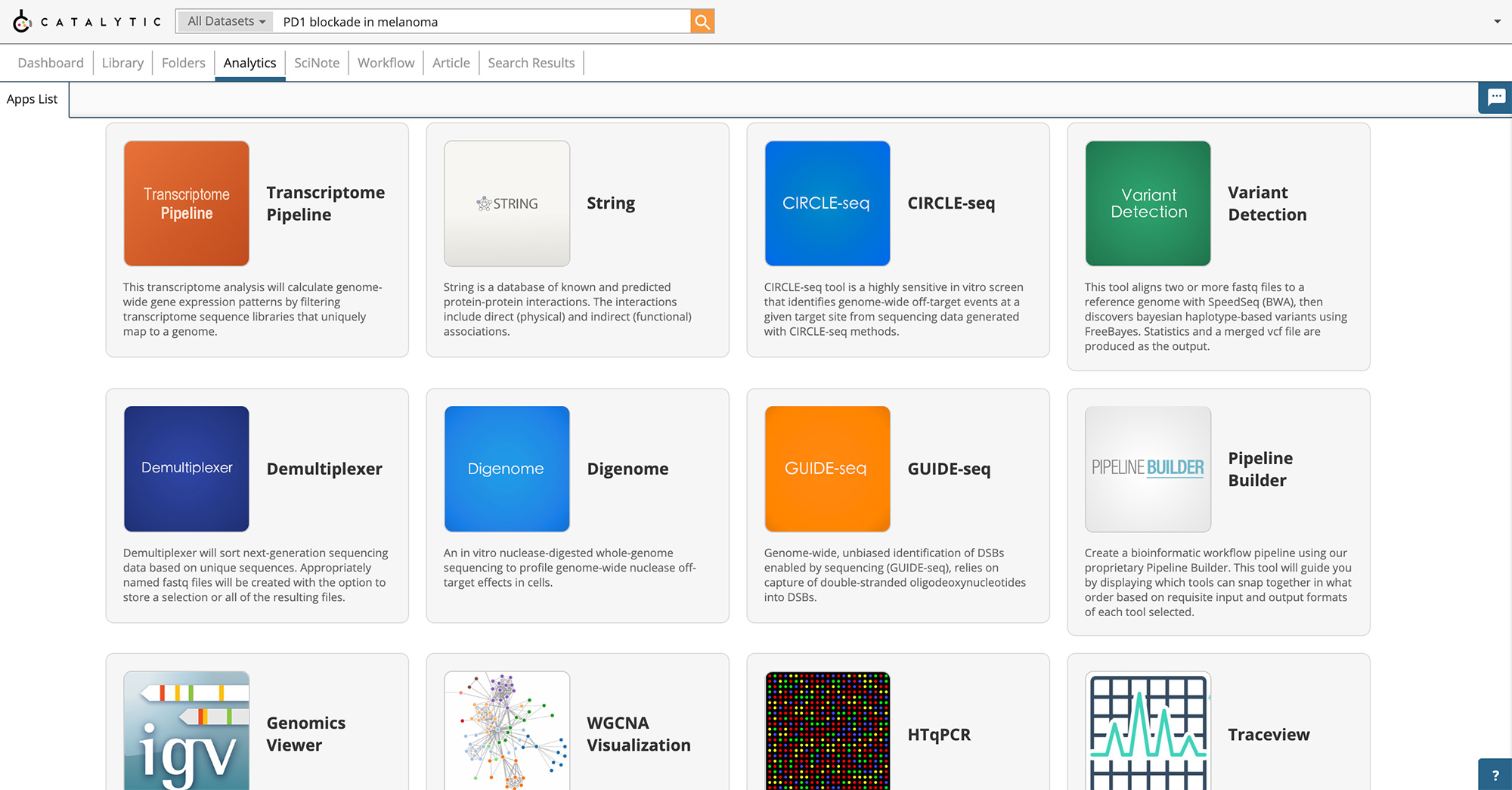
Task: Switch to the Article tab
Action: pos(451,63)
